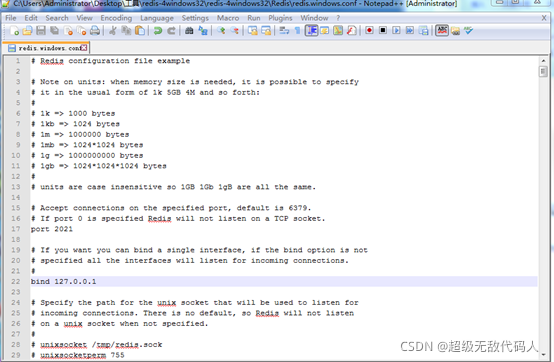The image size is (554, 362).
Task: Click the Close All toolbar icon
Action: [x=82, y=31]
